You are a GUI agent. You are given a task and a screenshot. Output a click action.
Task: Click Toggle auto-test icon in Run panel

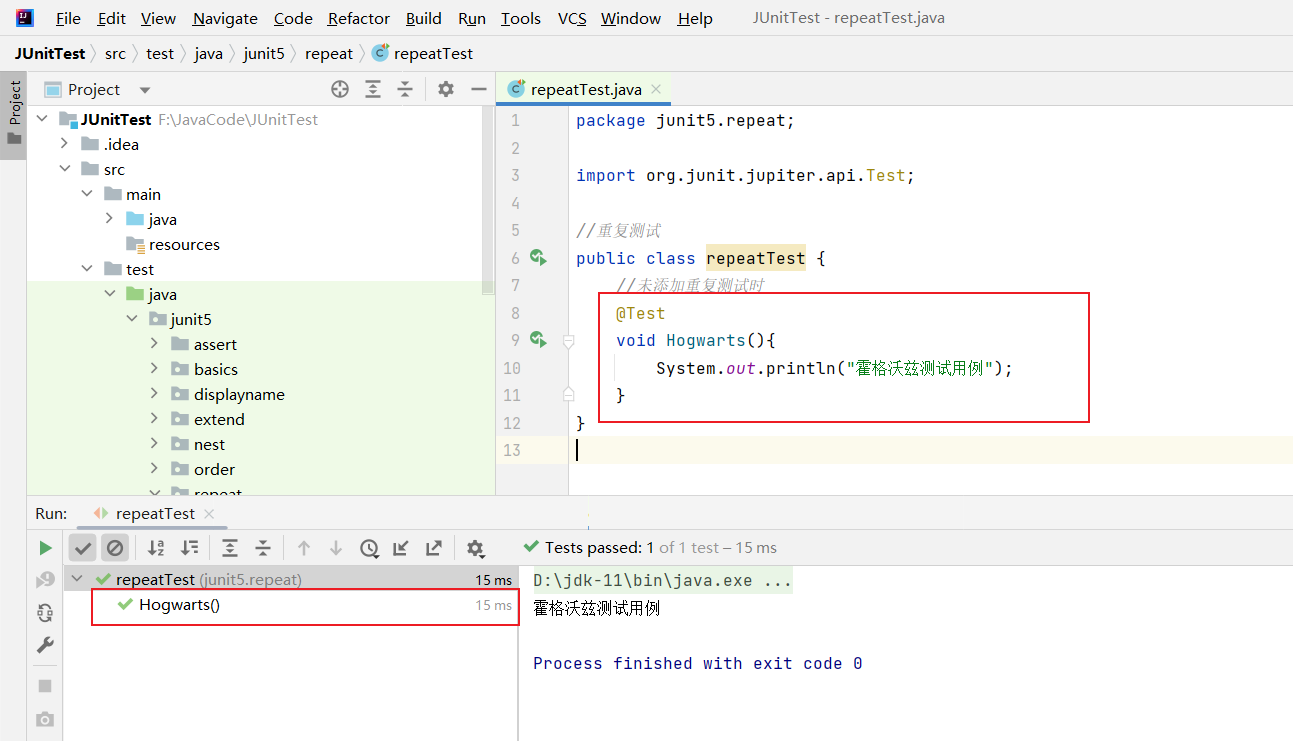[x=45, y=613]
